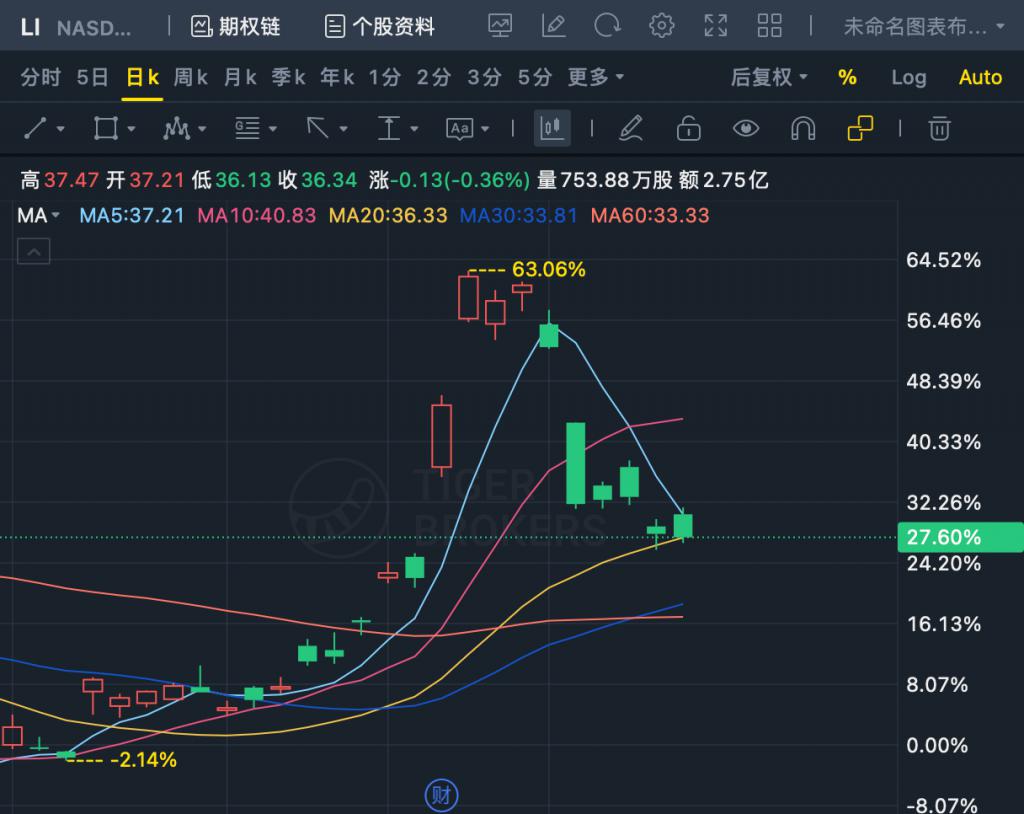The width and height of the screenshot is (1024, 814).
Task: Open the 更多 timeframes dropdown
Action: (596, 77)
